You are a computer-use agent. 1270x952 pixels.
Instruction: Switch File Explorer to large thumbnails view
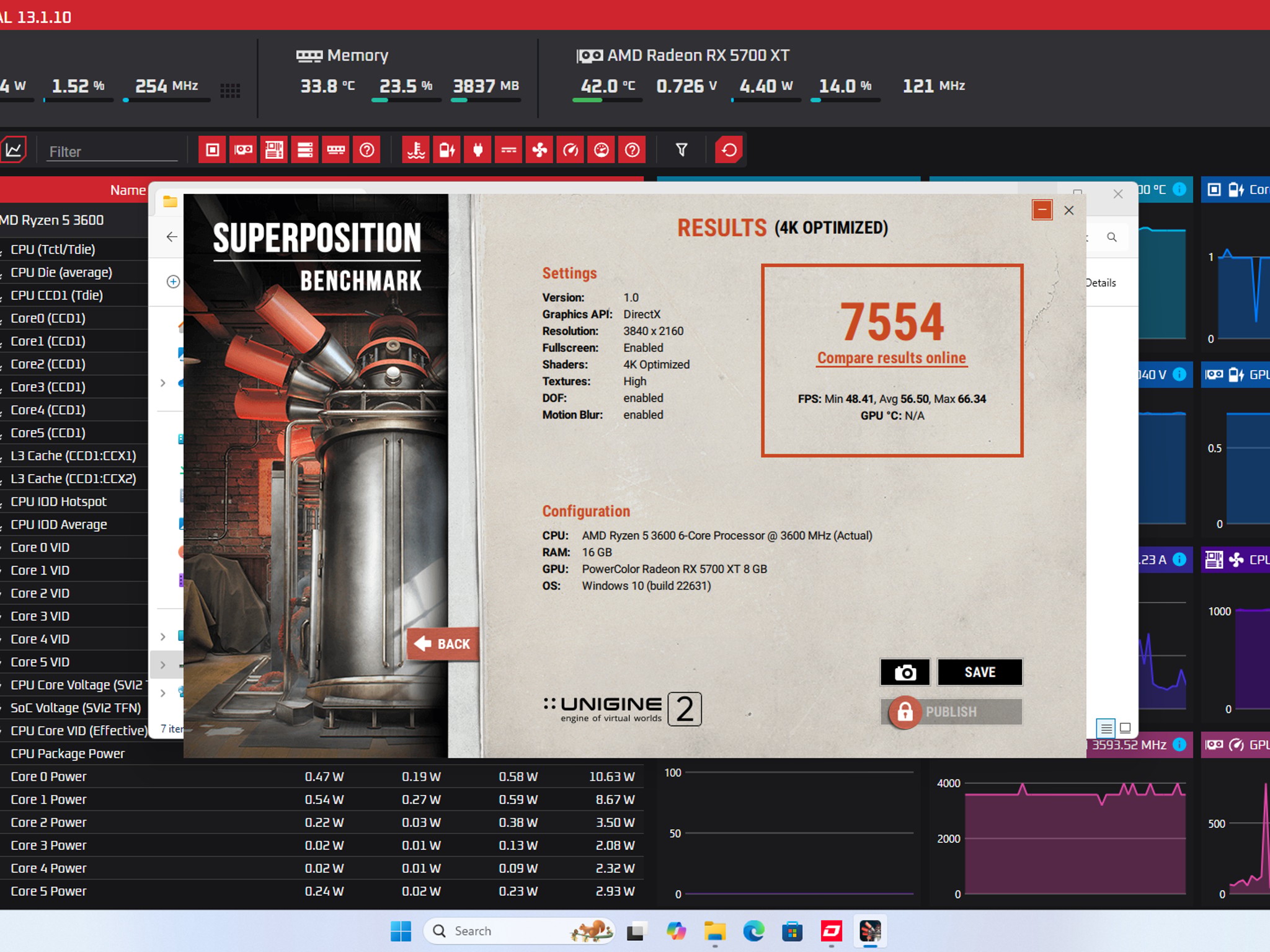click(x=1126, y=728)
